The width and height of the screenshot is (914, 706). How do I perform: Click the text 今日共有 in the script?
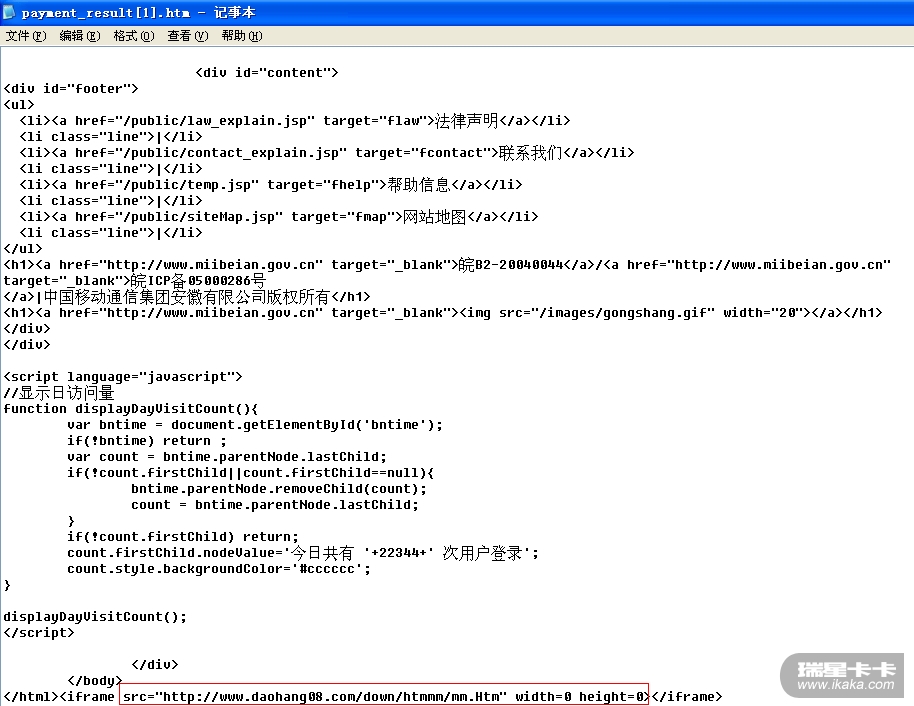coord(323,553)
